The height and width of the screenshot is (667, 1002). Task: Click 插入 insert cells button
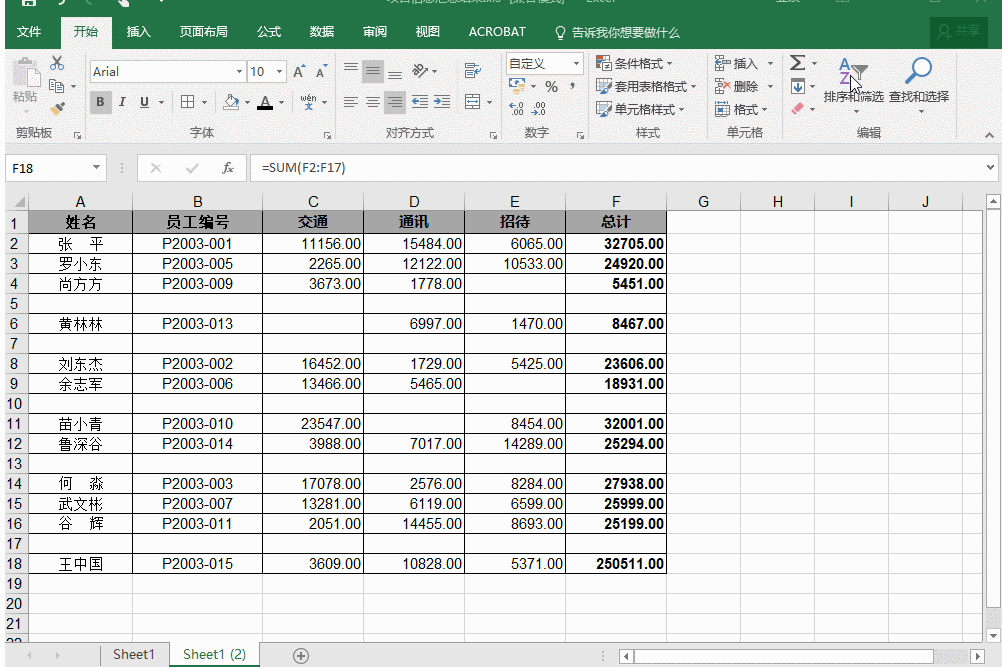[737, 63]
